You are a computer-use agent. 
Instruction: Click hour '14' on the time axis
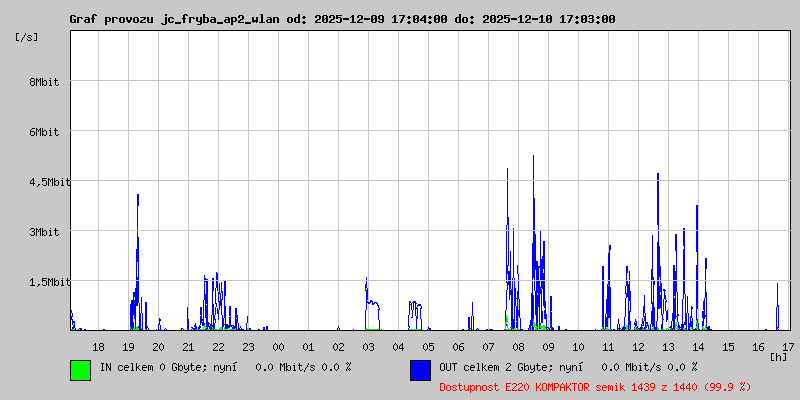click(x=698, y=347)
